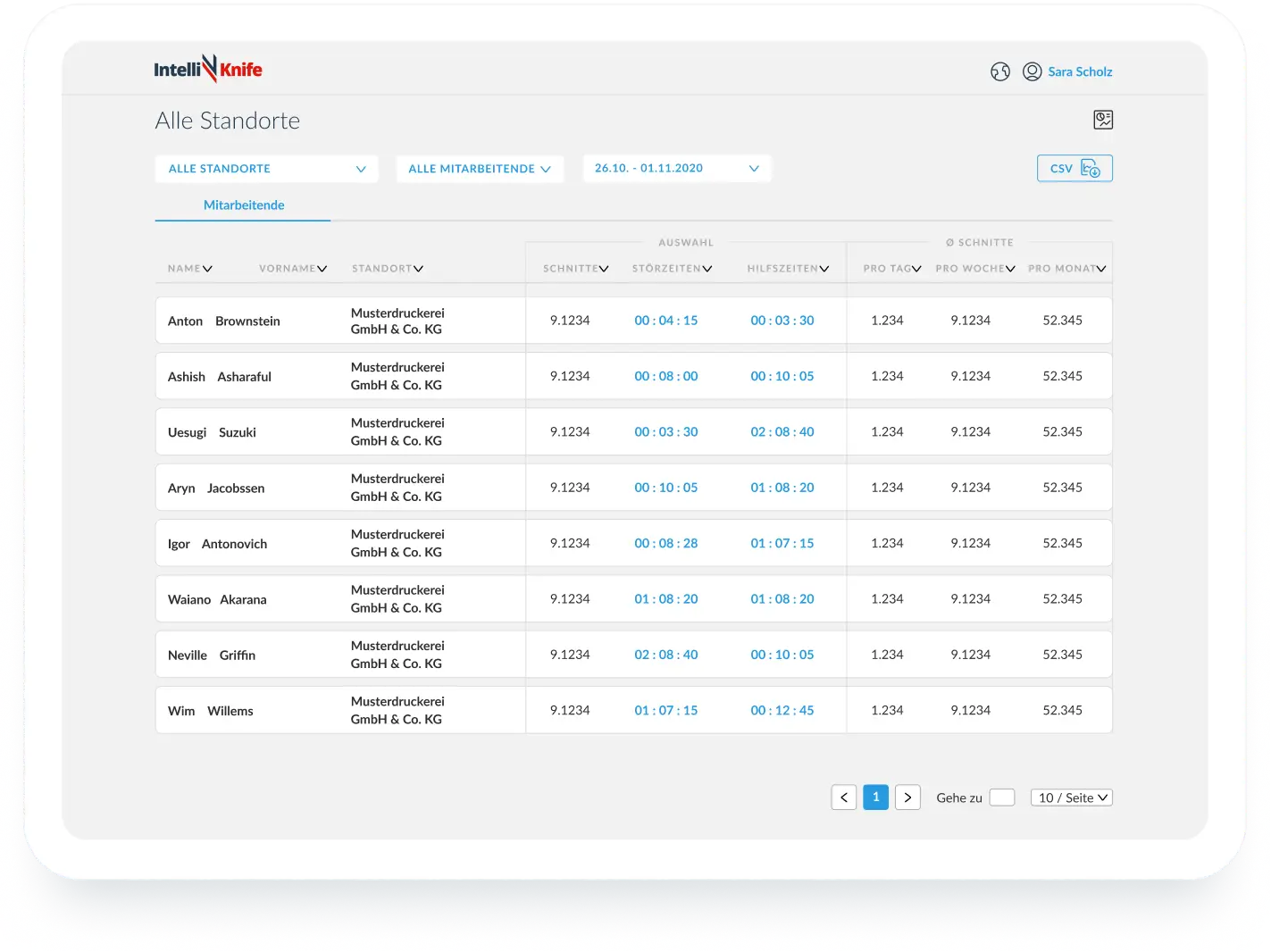Click Pro Woche 9.1234 in Aryn Jacobssen row

tap(971, 488)
